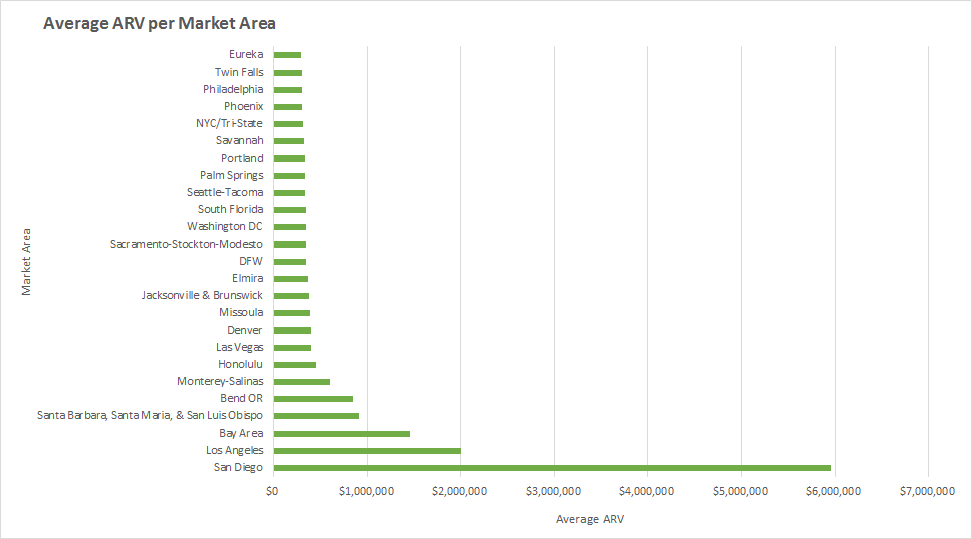
Task: Click the NYC/Tri-State label
Action: click(x=229, y=123)
